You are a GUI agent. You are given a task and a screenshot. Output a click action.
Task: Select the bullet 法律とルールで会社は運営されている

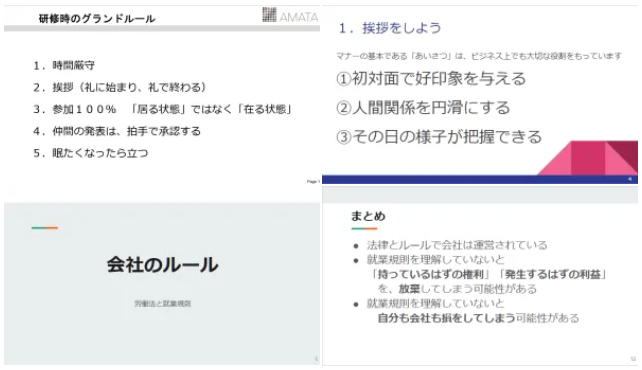point(457,245)
